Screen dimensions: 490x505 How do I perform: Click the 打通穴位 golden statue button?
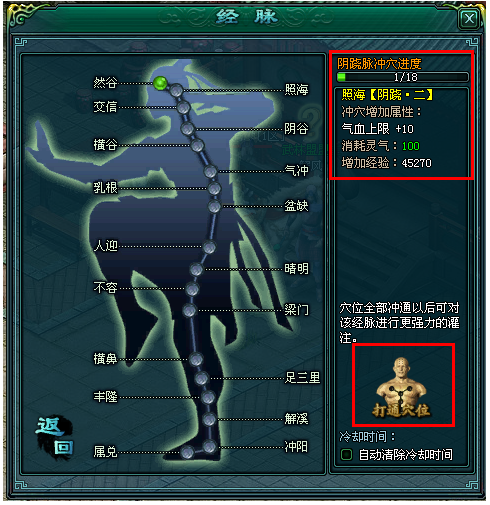(402, 387)
